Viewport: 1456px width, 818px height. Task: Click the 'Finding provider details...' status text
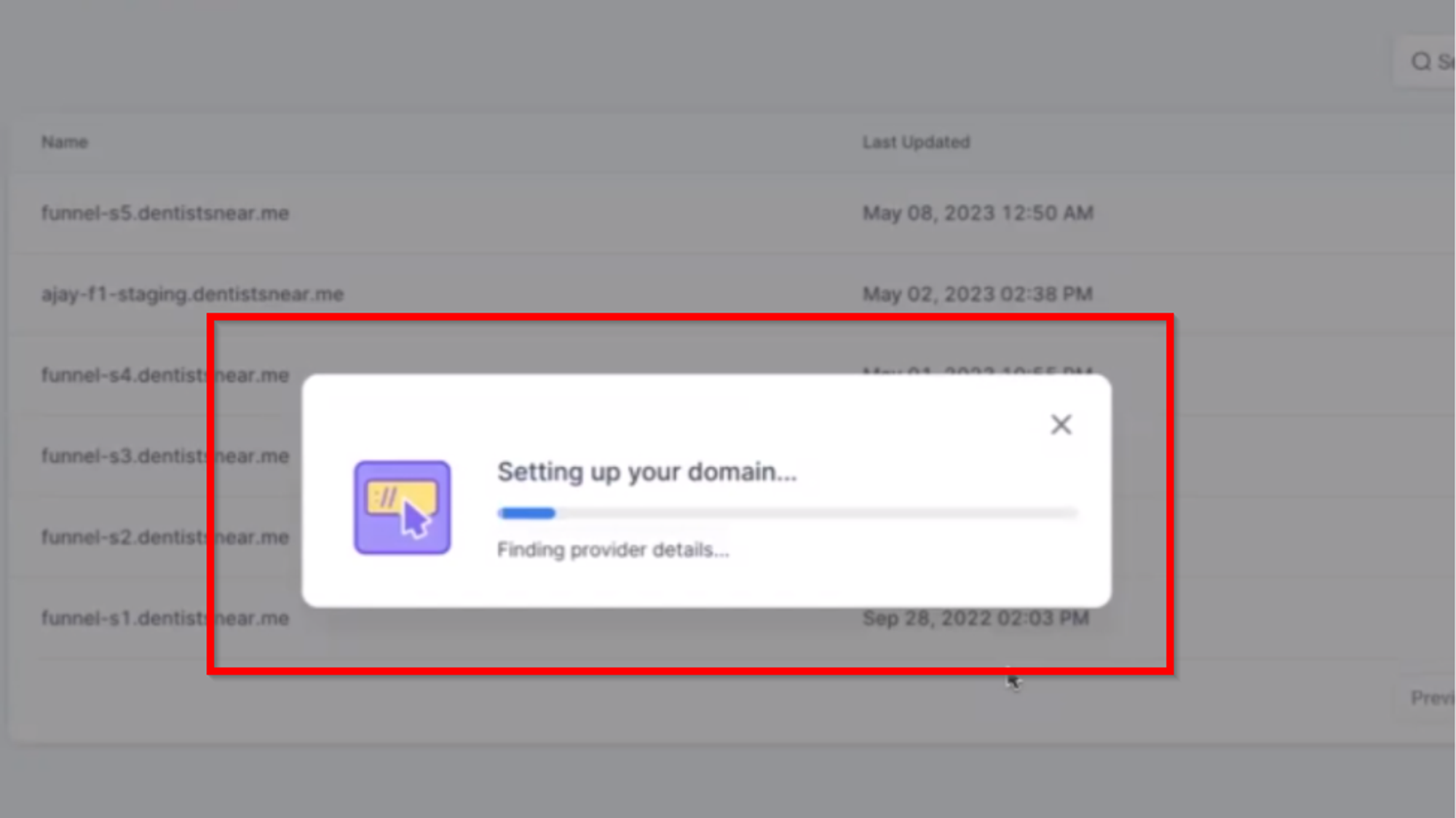(x=613, y=550)
